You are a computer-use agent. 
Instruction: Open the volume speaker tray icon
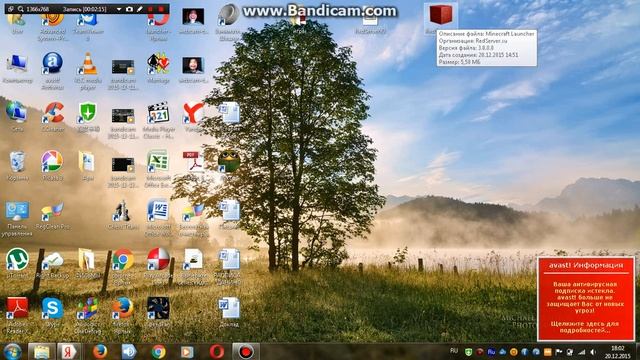[593, 351]
